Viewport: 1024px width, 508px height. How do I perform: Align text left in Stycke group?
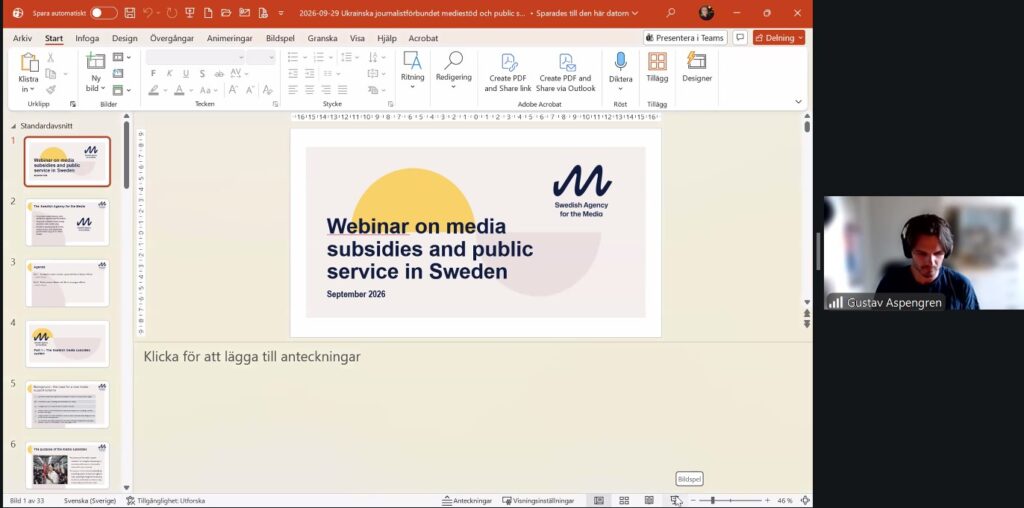pos(293,90)
